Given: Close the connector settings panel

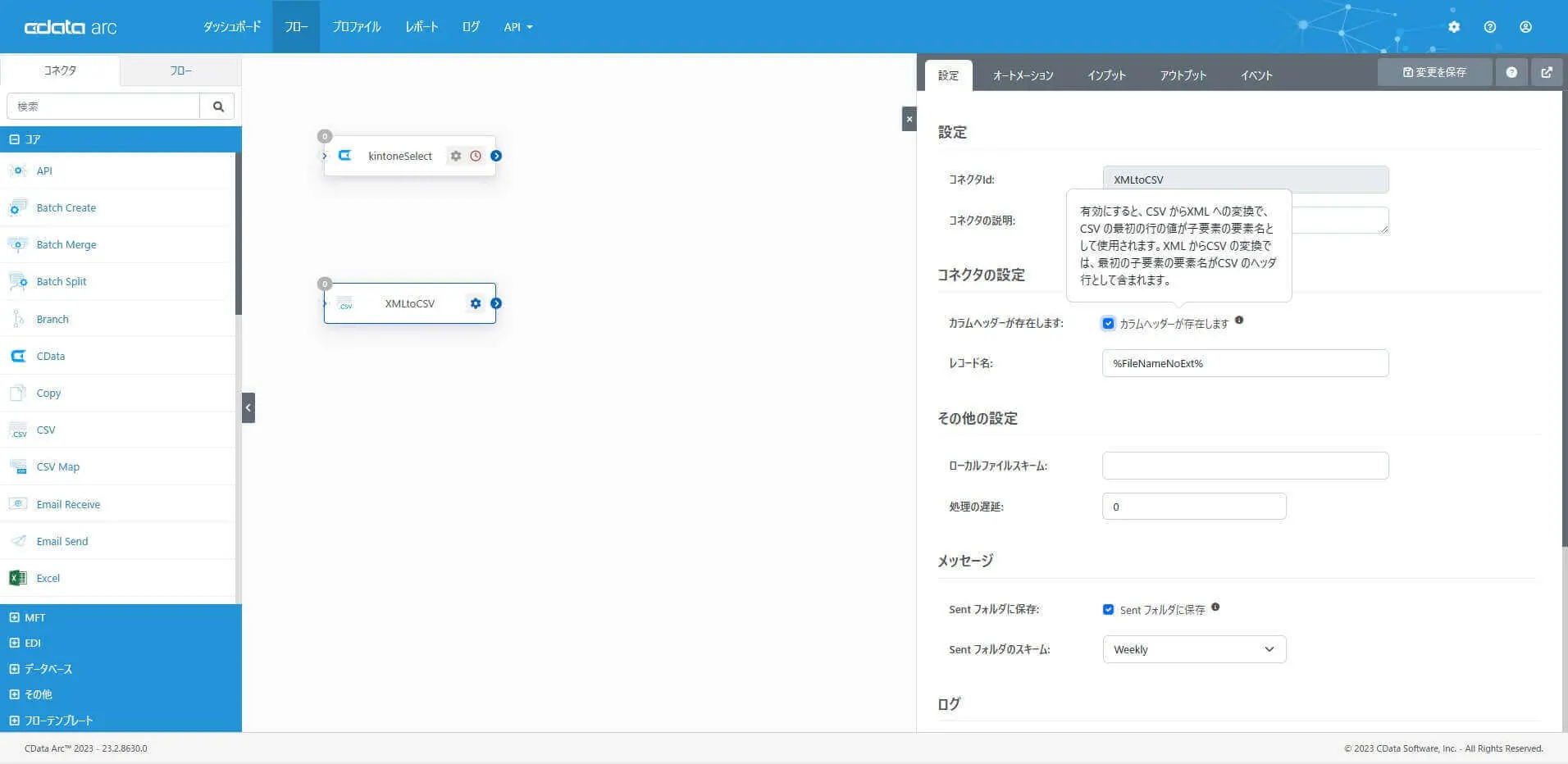Looking at the screenshot, I should [x=909, y=119].
